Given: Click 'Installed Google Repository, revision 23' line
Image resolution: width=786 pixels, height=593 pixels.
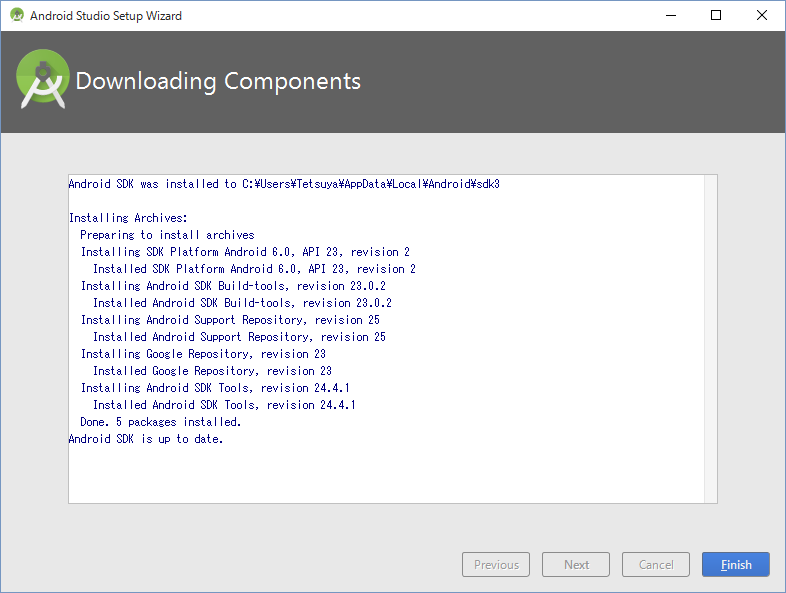Looking at the screenshot, I should (212, 371).
